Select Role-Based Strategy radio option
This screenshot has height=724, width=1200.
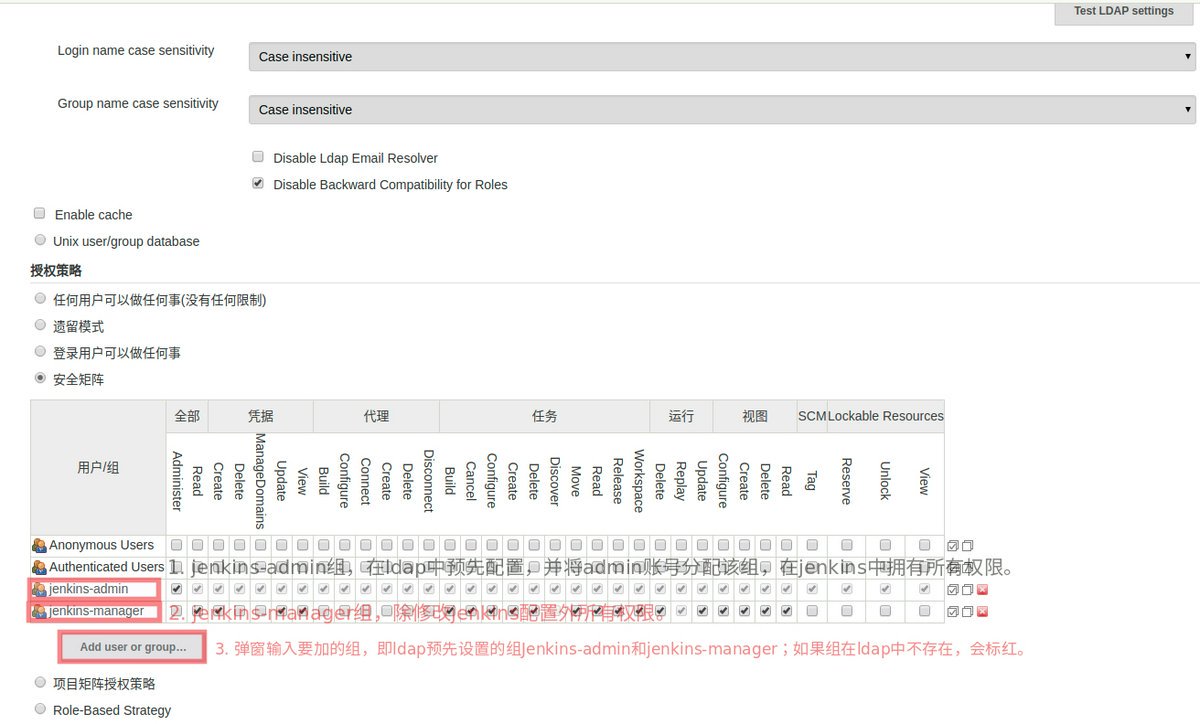40,709
